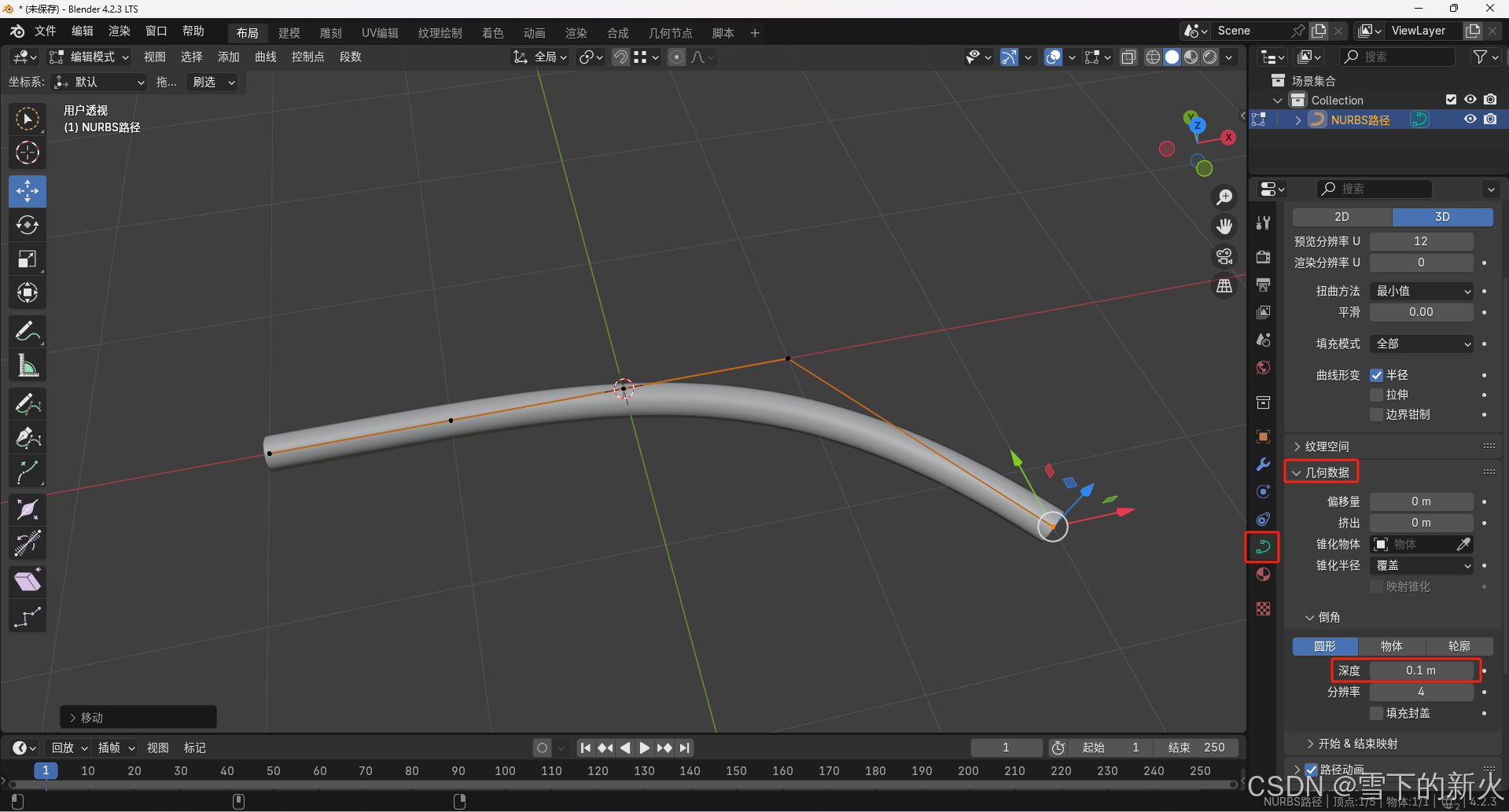Switch orthographic/perspective grid icon
Screen dimensions: 1509x812
(x=1224, y=286)
